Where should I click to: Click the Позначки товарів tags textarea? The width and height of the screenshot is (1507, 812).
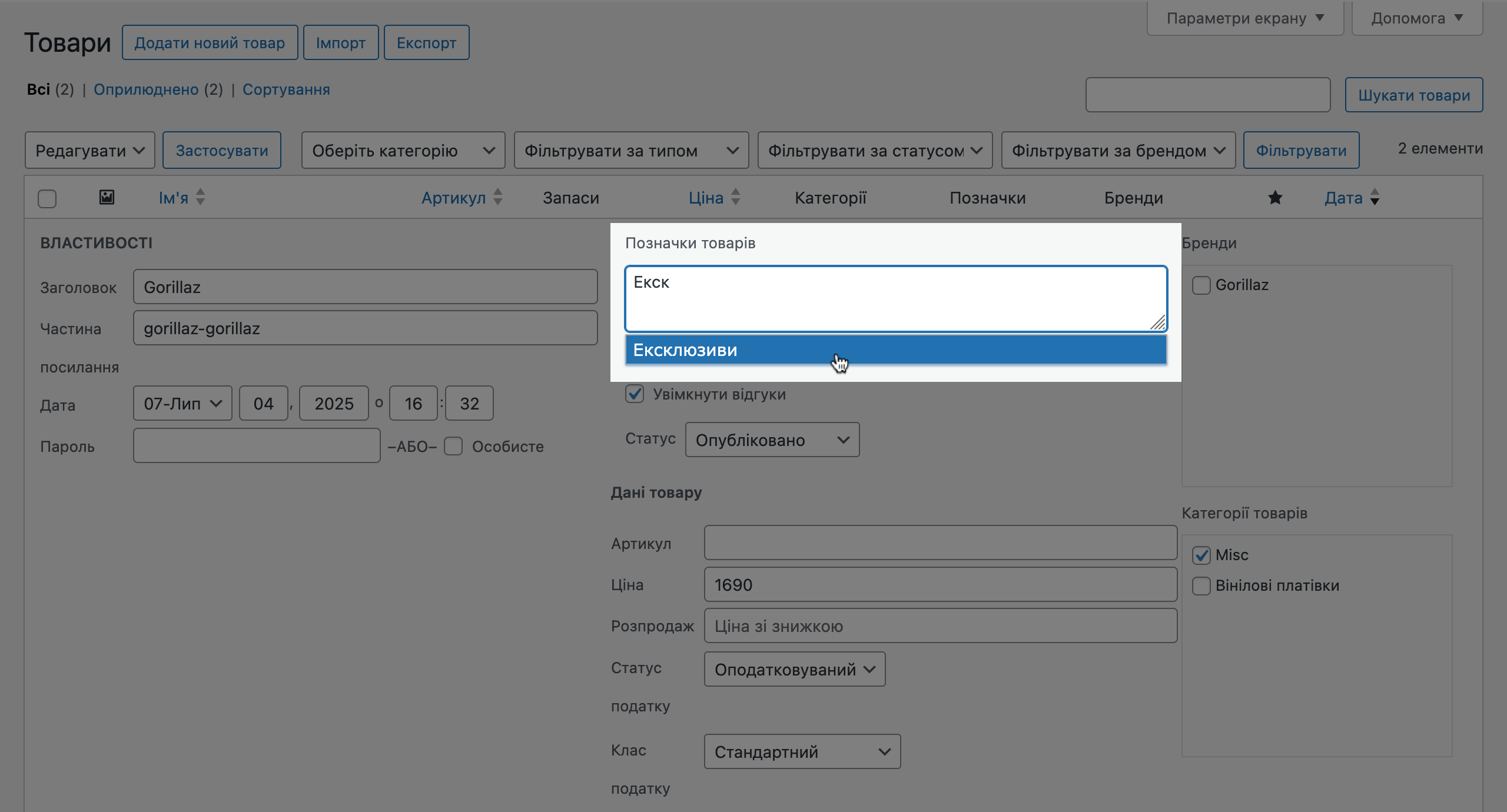tap(896, 299)
